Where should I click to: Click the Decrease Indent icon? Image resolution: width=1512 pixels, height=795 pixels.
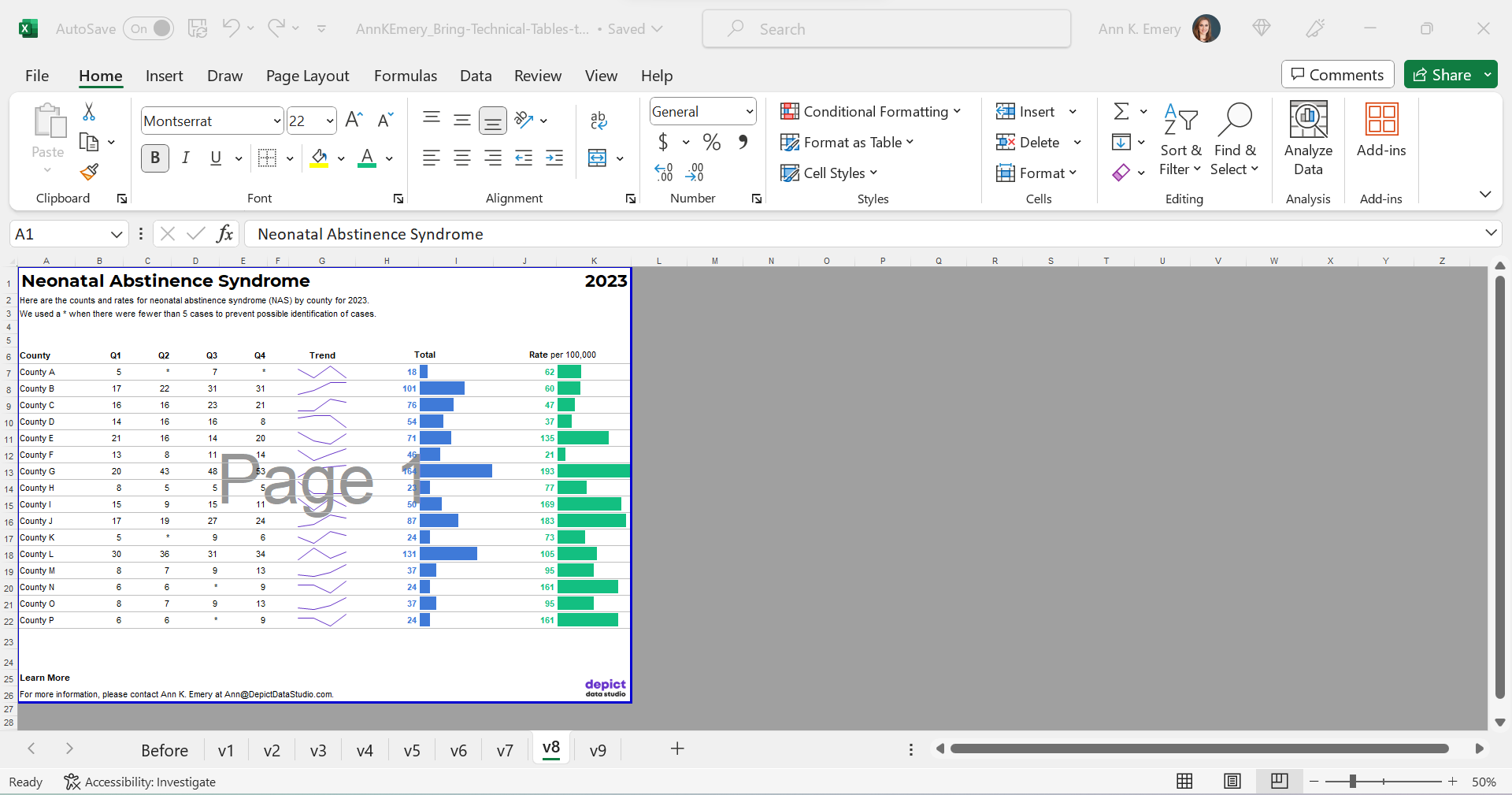click(524, 158)
